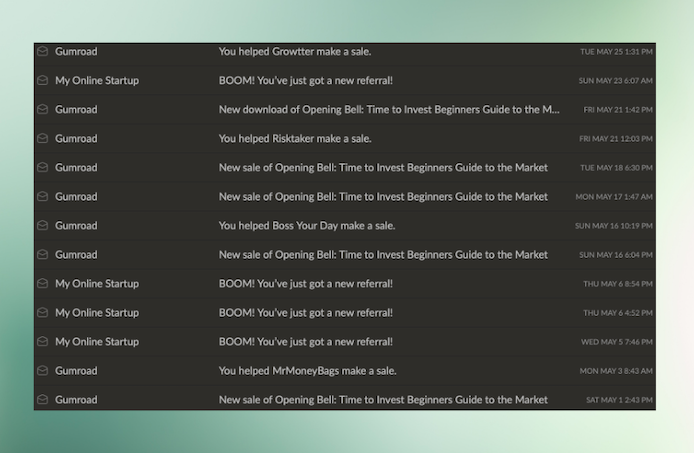Open BOOM referral subject from WED MAY 5

click(306, 342)
